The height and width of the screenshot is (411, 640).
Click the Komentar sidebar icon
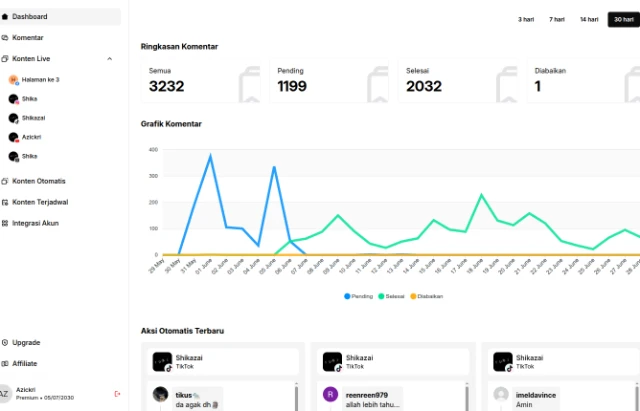click(6, 38)
